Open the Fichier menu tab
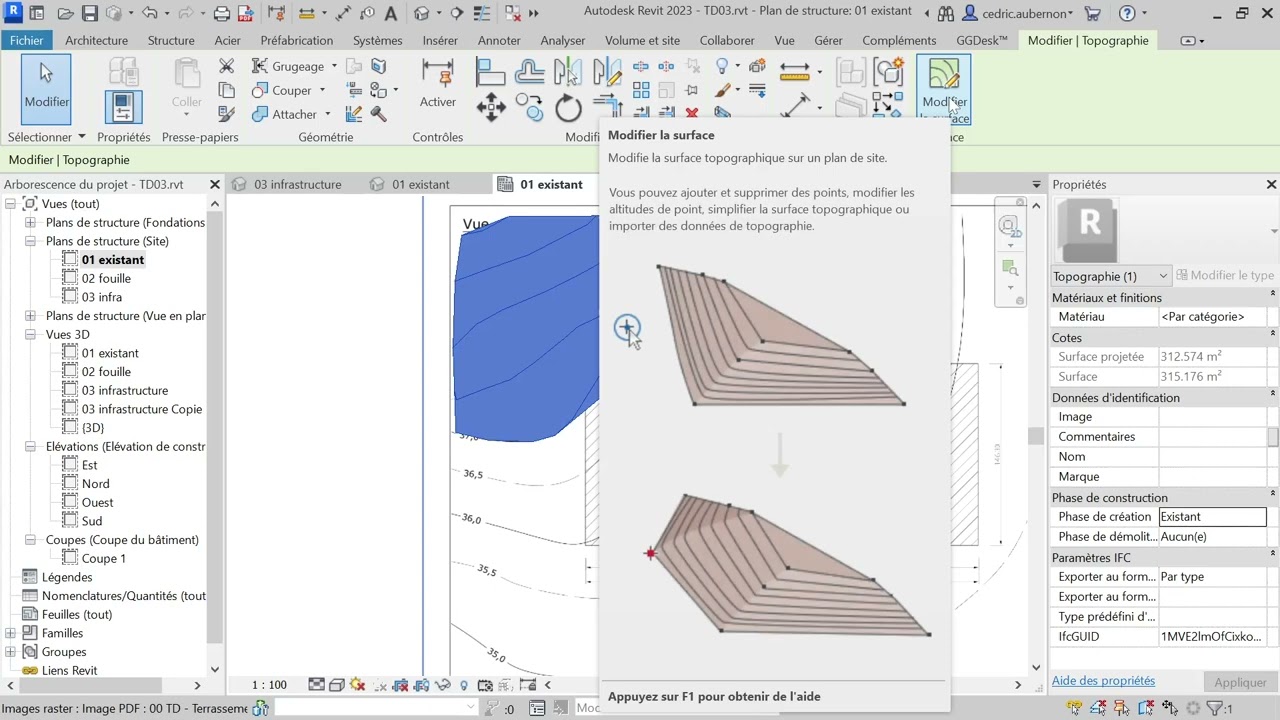The height and width of the screenshot is (720, 1280). 27,41
